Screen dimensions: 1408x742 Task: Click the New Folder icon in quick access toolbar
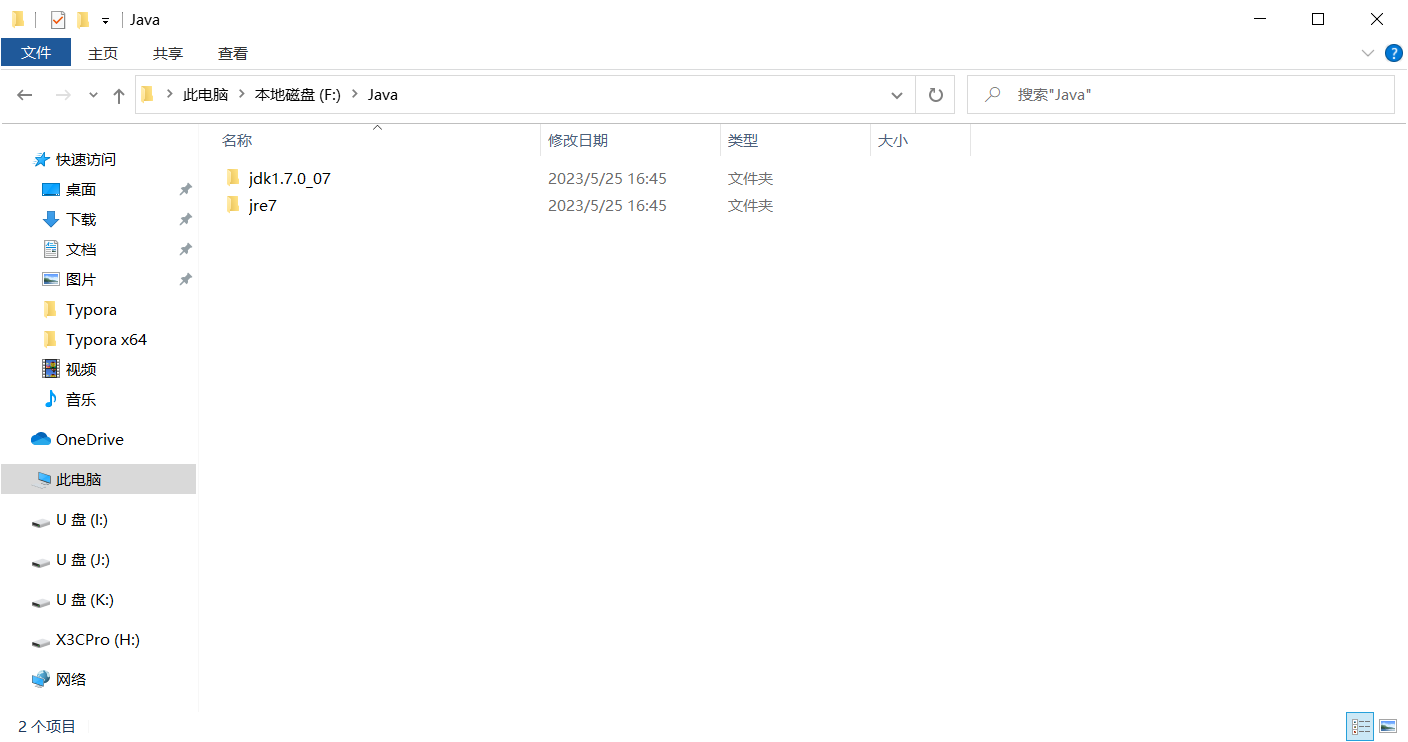point(83,19)
